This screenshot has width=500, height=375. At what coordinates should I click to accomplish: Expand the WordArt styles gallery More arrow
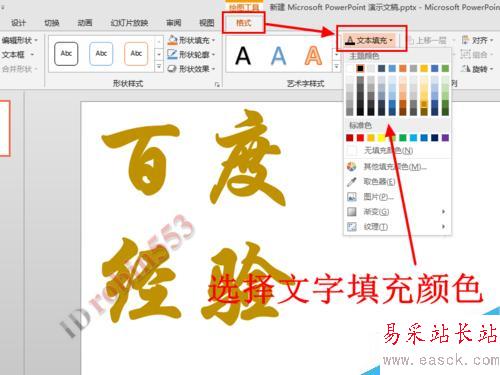(x=336, y=67)
